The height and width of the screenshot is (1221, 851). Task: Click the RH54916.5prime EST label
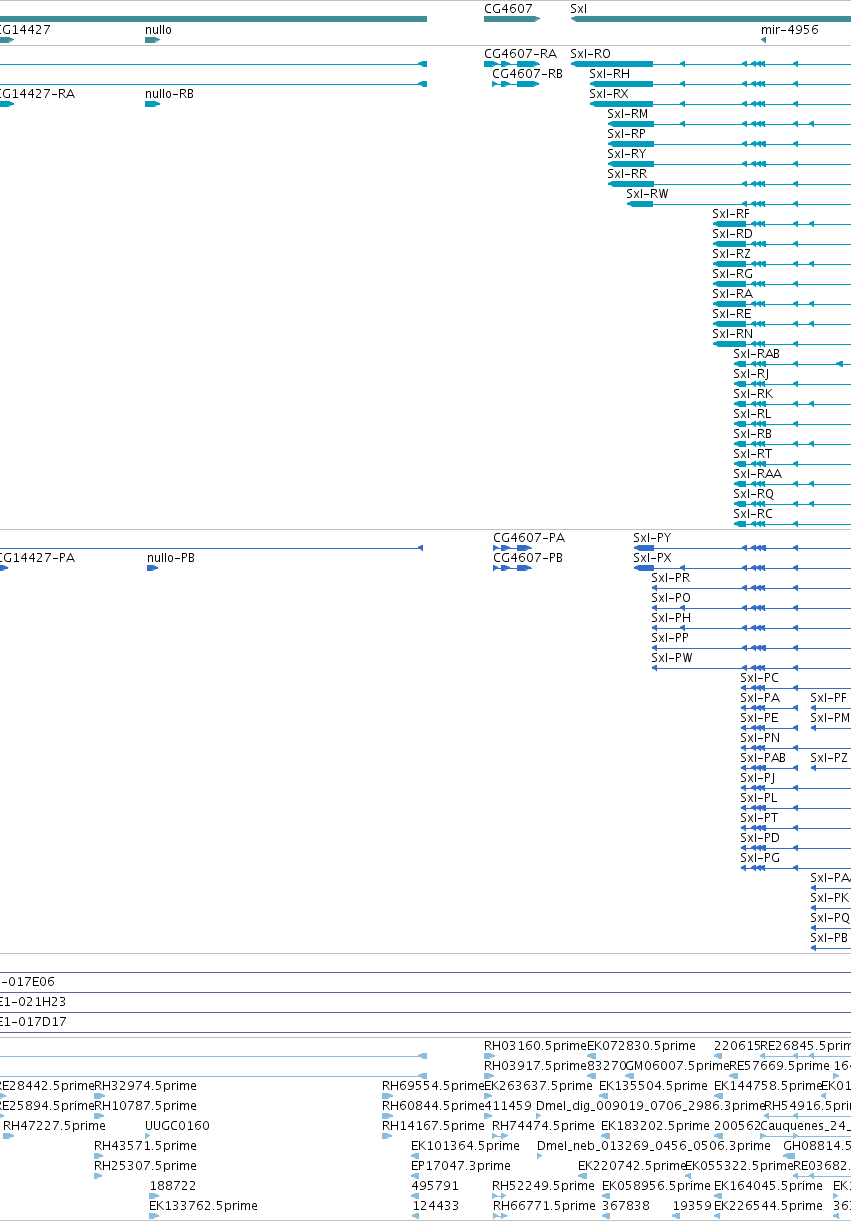tap(807, 1106)
